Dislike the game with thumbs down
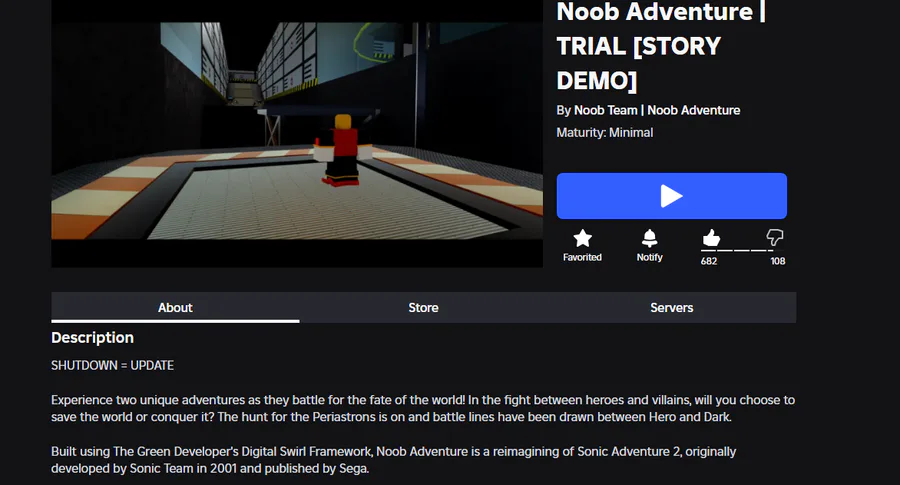 (775, 237)
